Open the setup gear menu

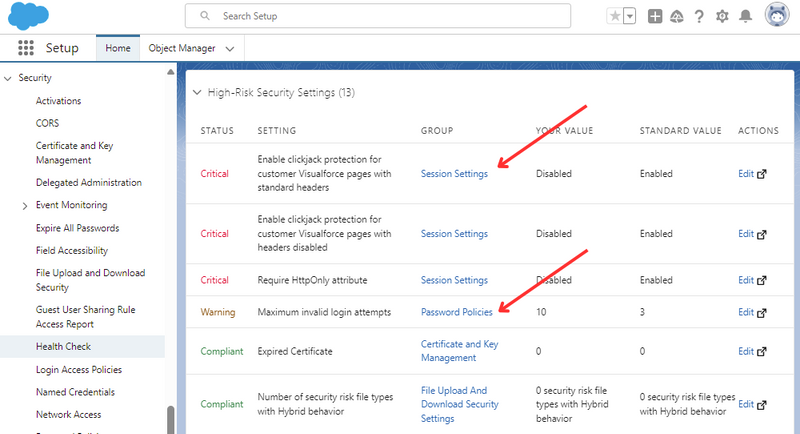pyautogui.click(x=722, y=16)
